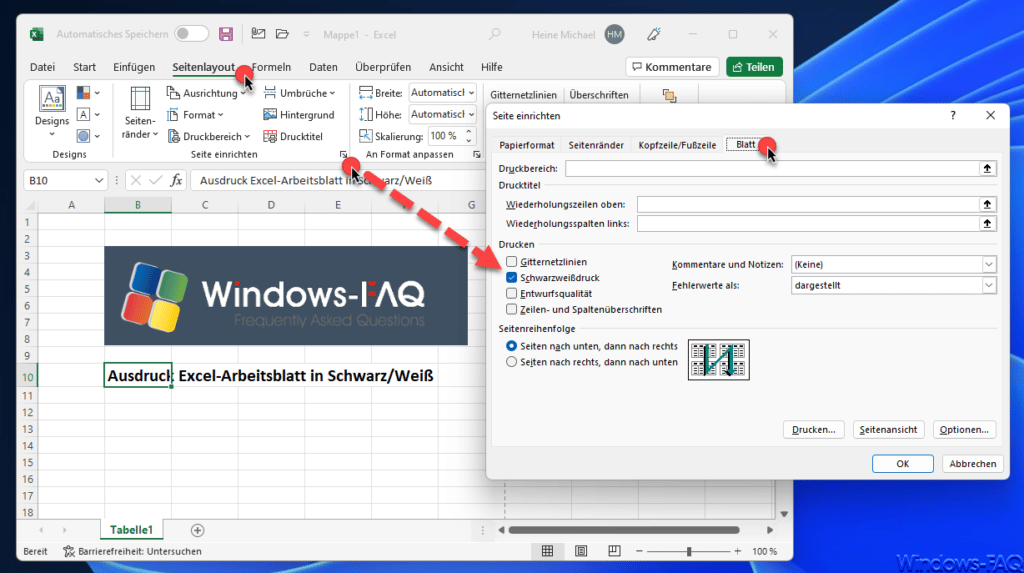Viewport: 1024px width, 573px height.
Task: Click the Excel save icon in title bar
Action: 226,34
